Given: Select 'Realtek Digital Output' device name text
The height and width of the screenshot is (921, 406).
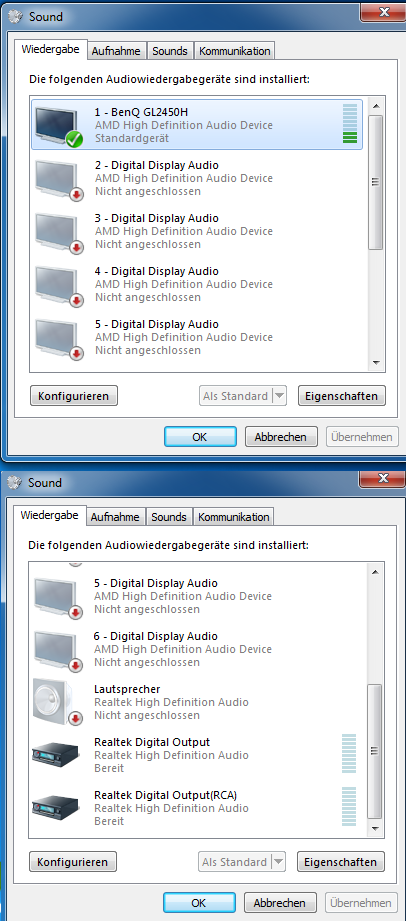Looking at the screenshot, I should [x=152, y=742].
